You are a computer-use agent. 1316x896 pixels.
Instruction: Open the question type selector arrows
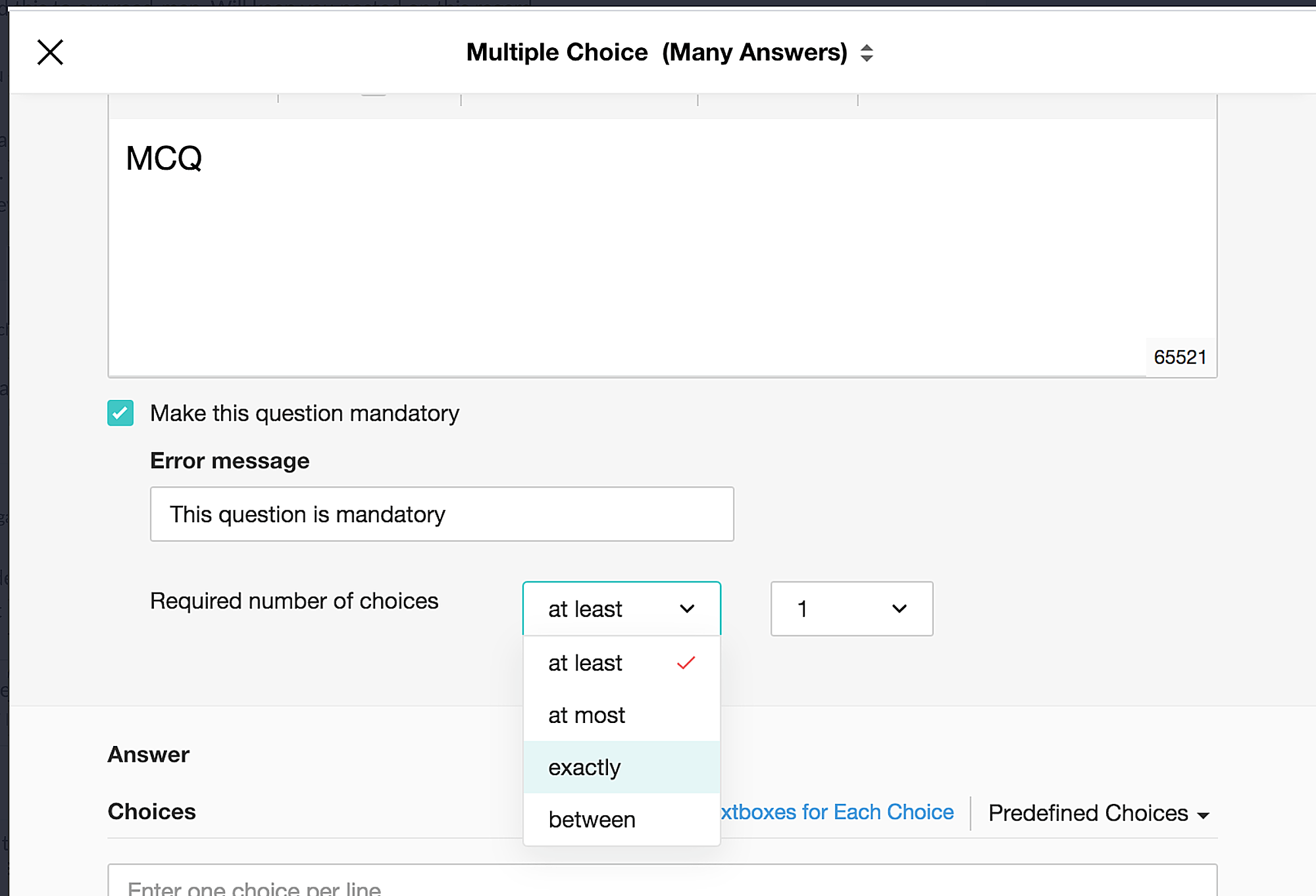click(x=867, y=53)
